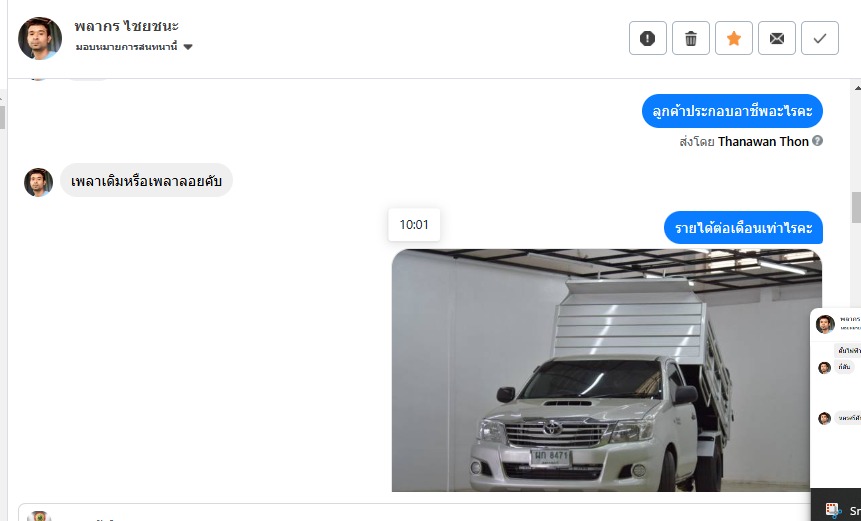Open the Thanawan Thon sender name
The image size is (861, 521).
[x=763, y=142]
